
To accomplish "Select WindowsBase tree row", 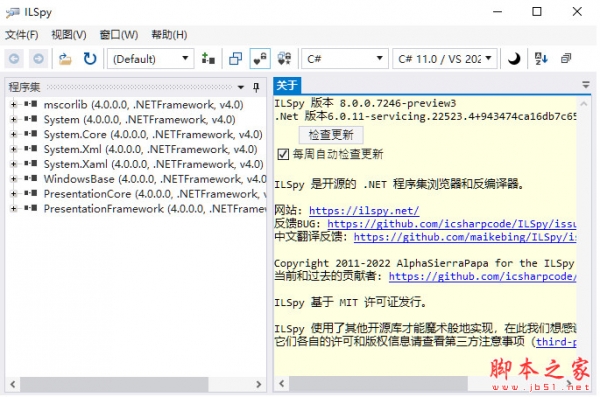I will (155, 179).
